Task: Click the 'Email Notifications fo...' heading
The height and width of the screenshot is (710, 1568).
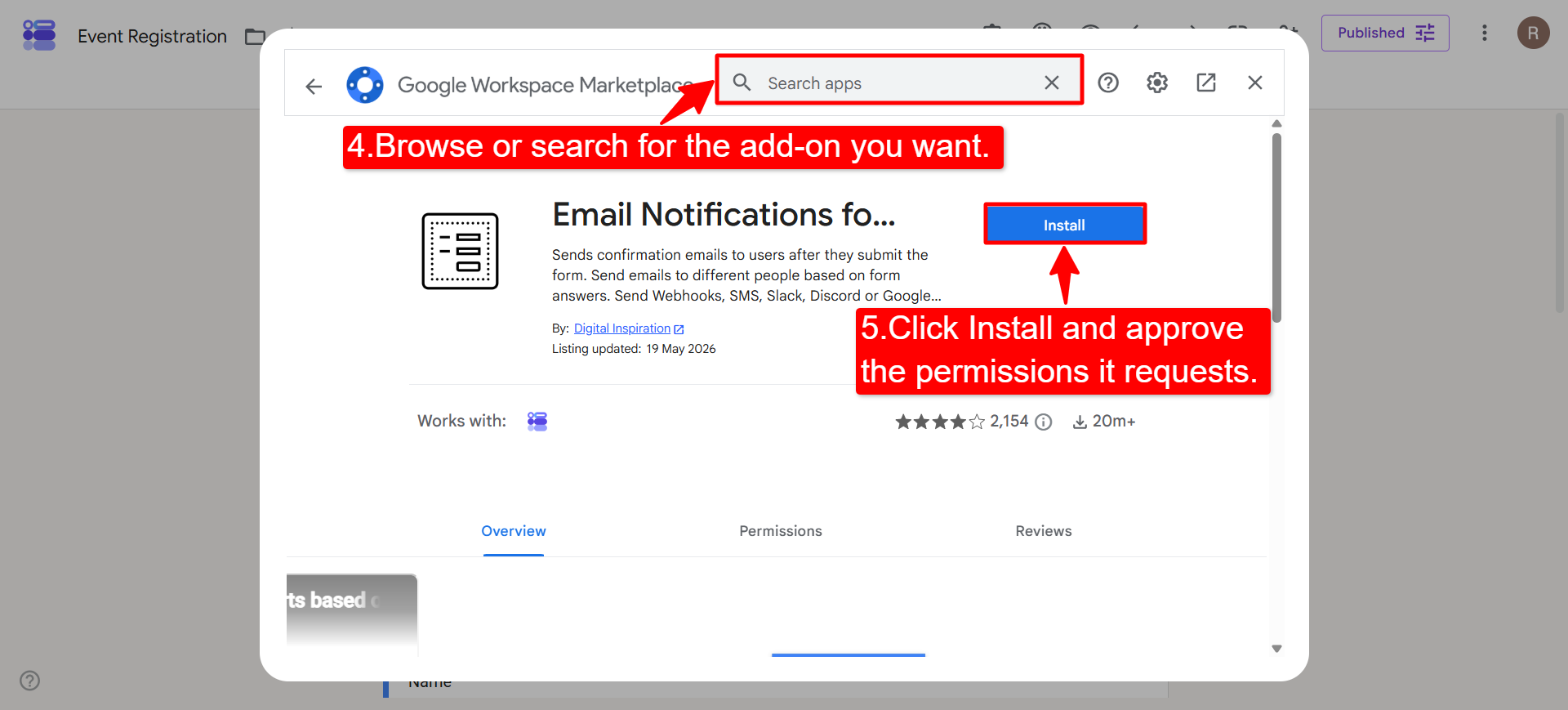Action: pos(724,215)
